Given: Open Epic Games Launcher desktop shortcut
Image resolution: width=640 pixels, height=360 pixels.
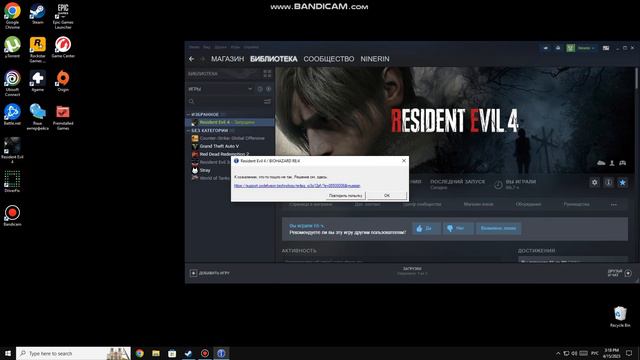Looking at the screenshot, I should click(63, 16).
